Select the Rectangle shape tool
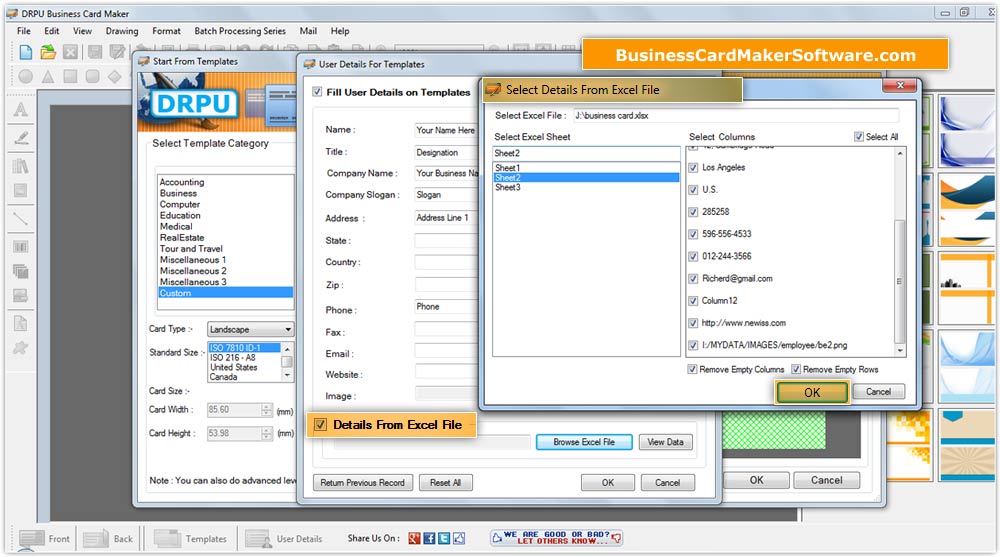Screen dimensions: 1000x557 point(70,77)
